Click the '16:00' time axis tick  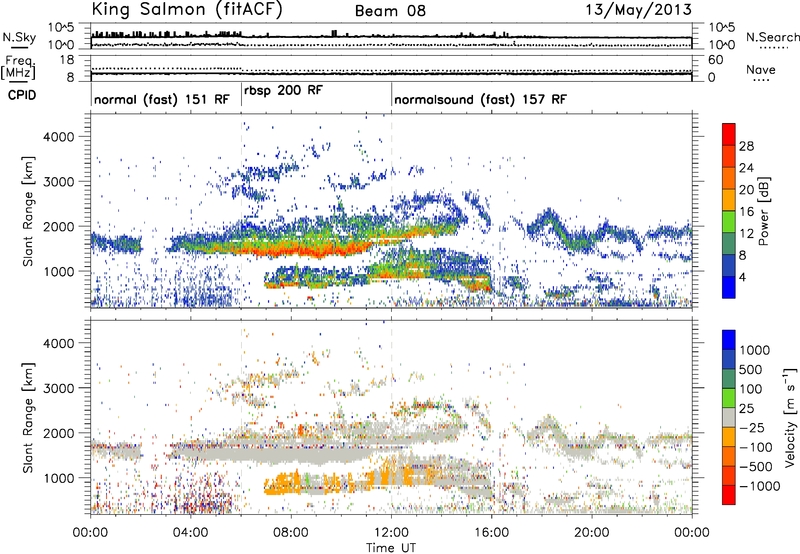tap(491, 532)
